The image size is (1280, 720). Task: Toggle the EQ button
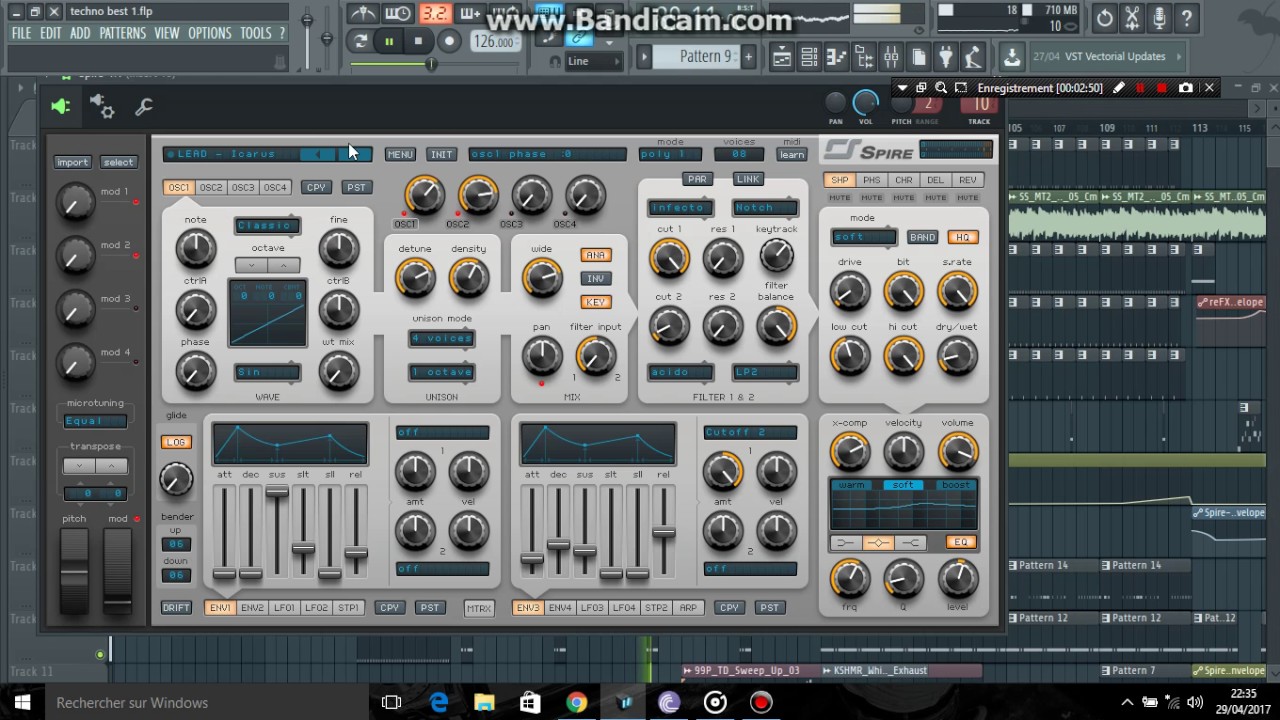pos(961,542)
